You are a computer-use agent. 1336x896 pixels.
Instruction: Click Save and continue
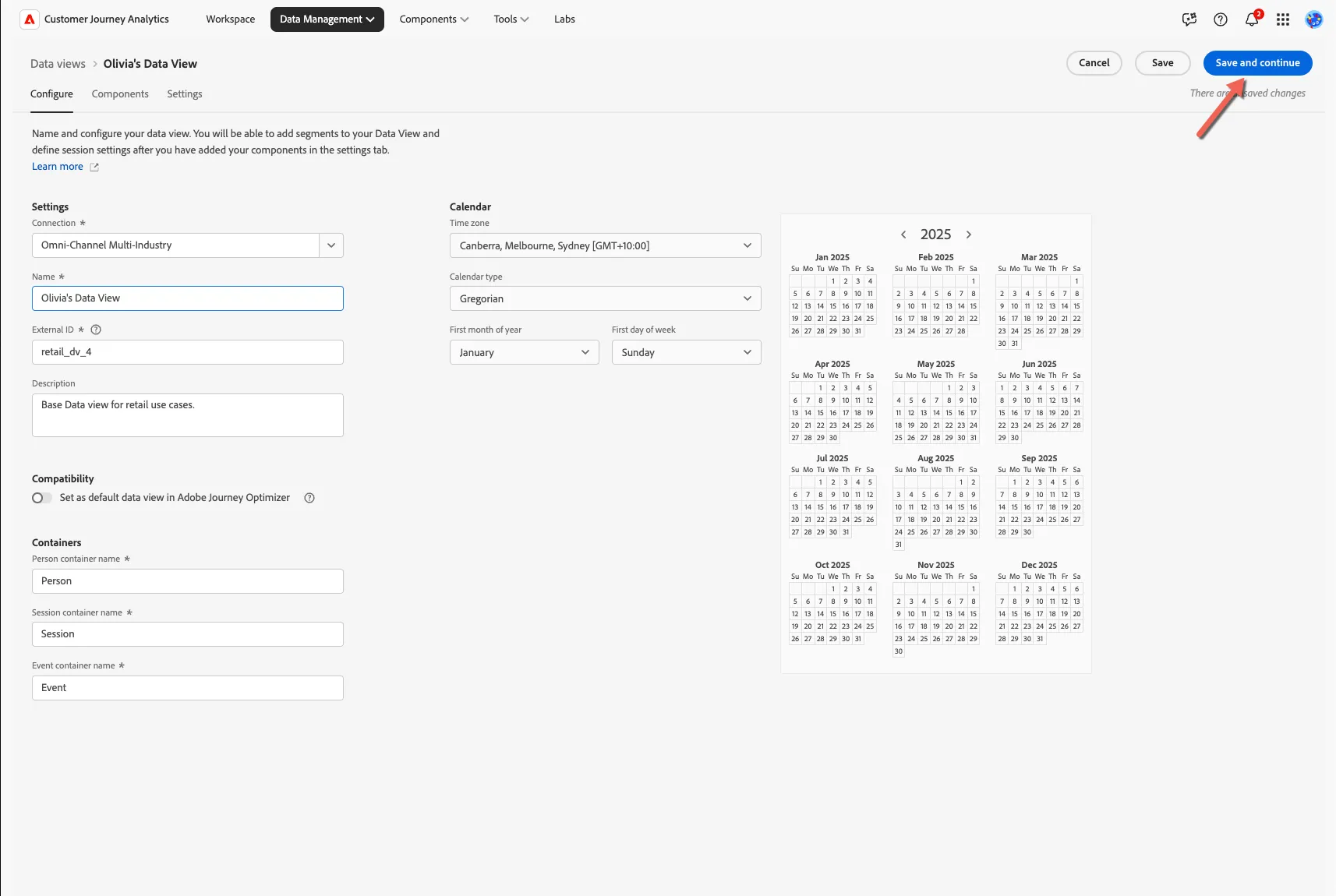pos(1258,63)
